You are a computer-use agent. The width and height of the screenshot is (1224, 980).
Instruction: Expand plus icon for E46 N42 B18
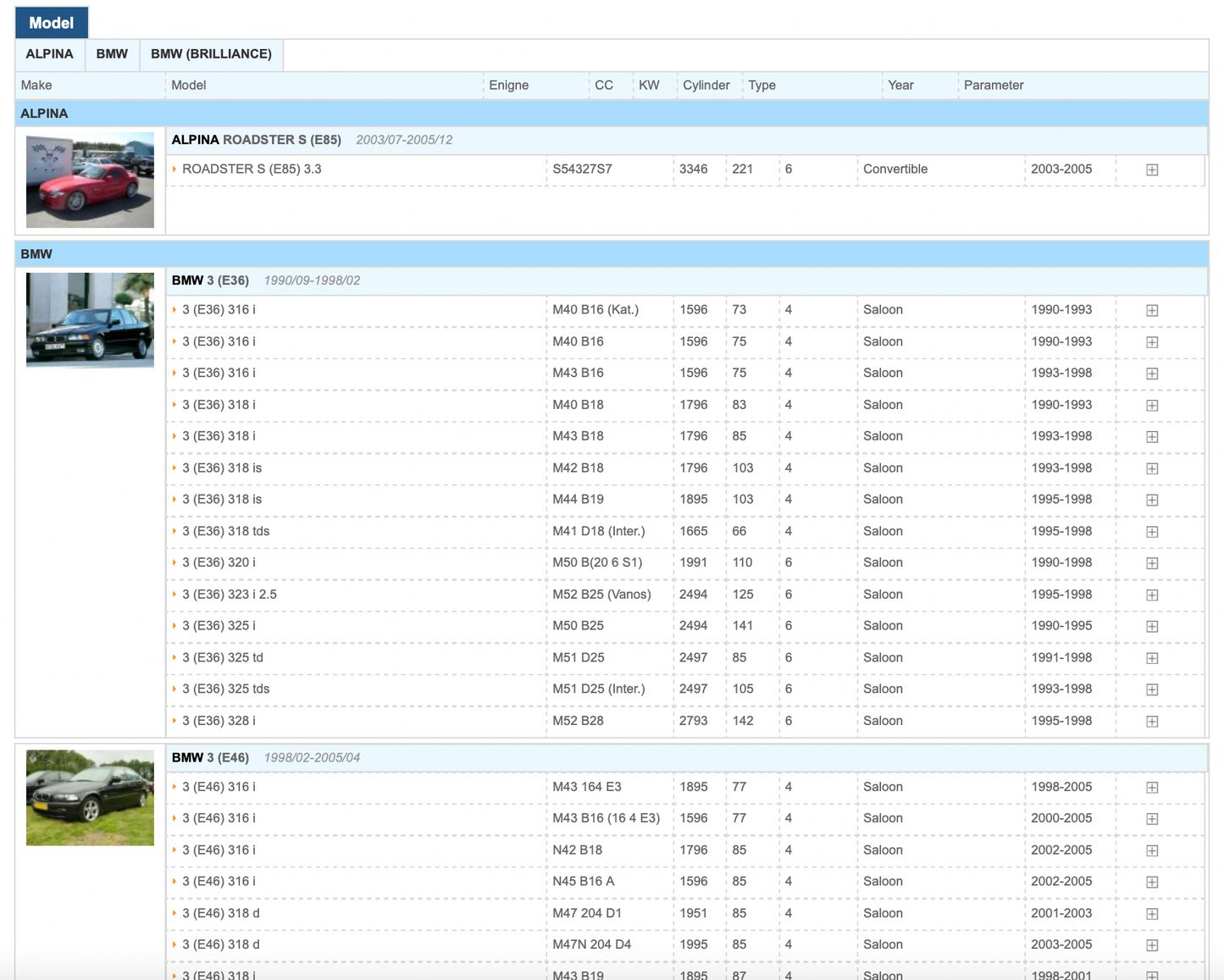1152,850
